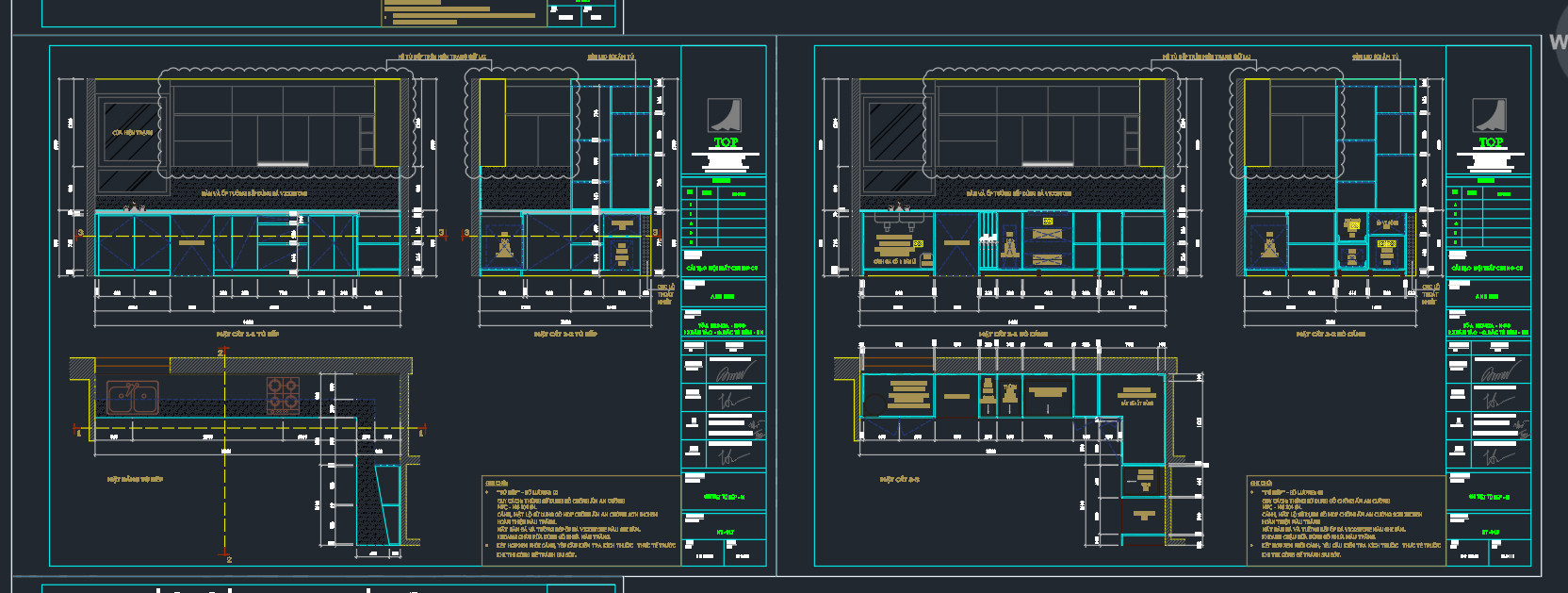Select the double-bowl sink in left floor plan
Viewport: 1568px width, 593px height.
[x=131, y=398]
